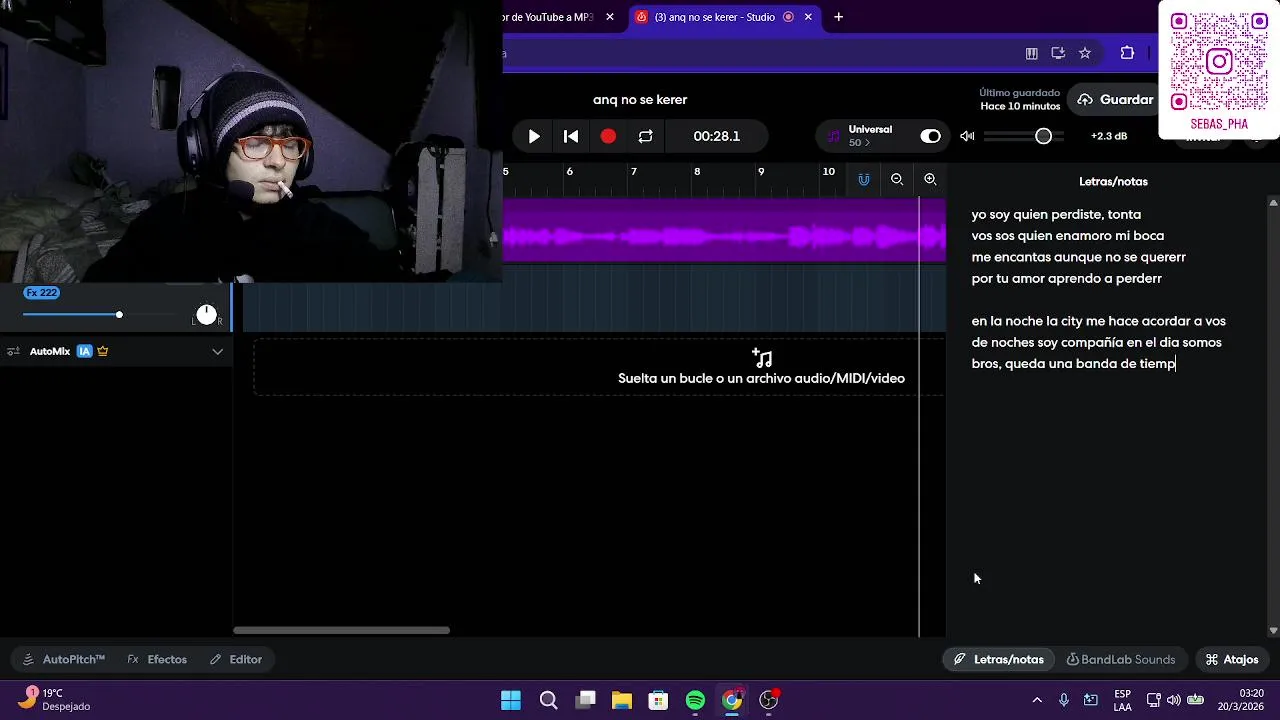Click the Último guardado status text
Image resolution: width=1280 pixels, height=720 pixels.
(1019, 99)
